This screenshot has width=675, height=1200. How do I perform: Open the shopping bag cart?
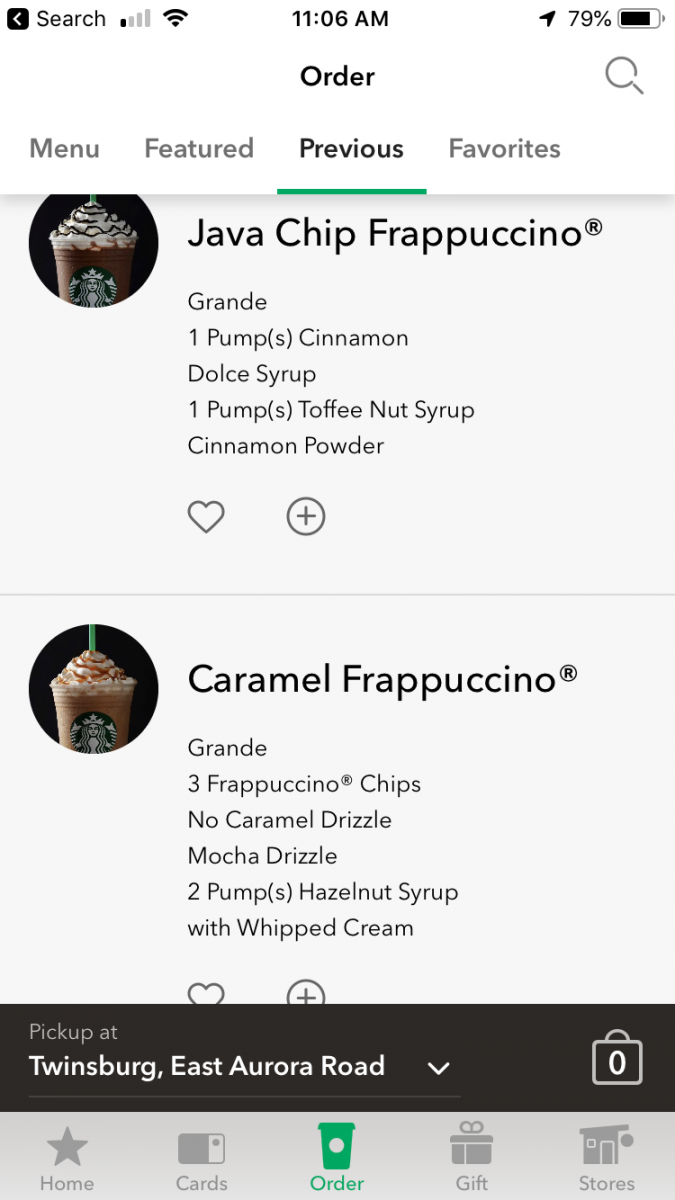click(616, 1060)
